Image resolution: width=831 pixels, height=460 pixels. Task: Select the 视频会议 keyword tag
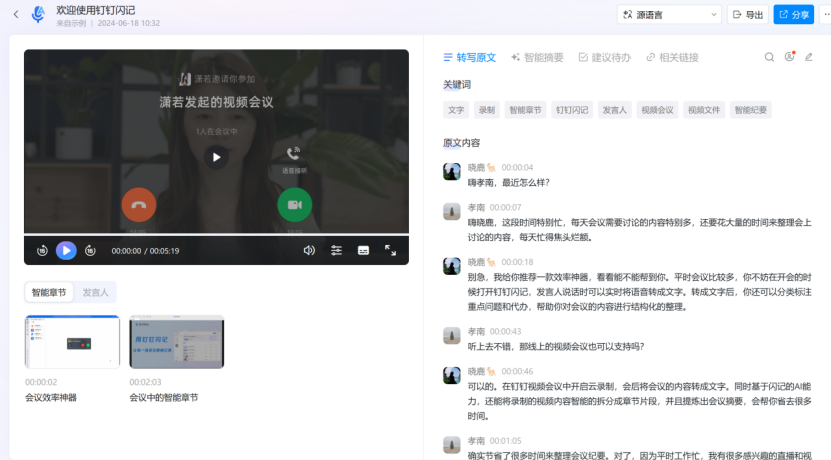[x=657, y=110]
